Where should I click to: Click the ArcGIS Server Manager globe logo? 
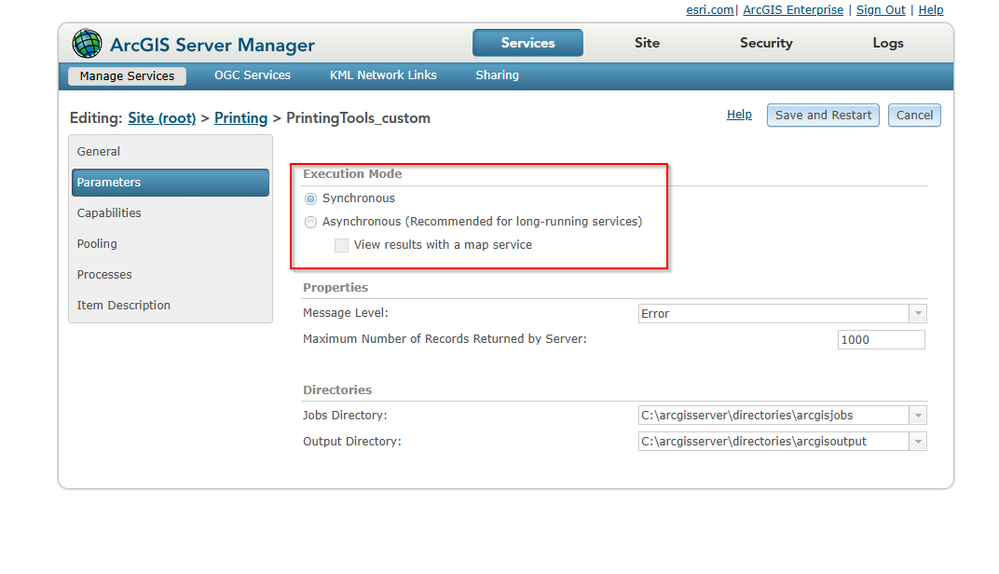click(87, 43)
